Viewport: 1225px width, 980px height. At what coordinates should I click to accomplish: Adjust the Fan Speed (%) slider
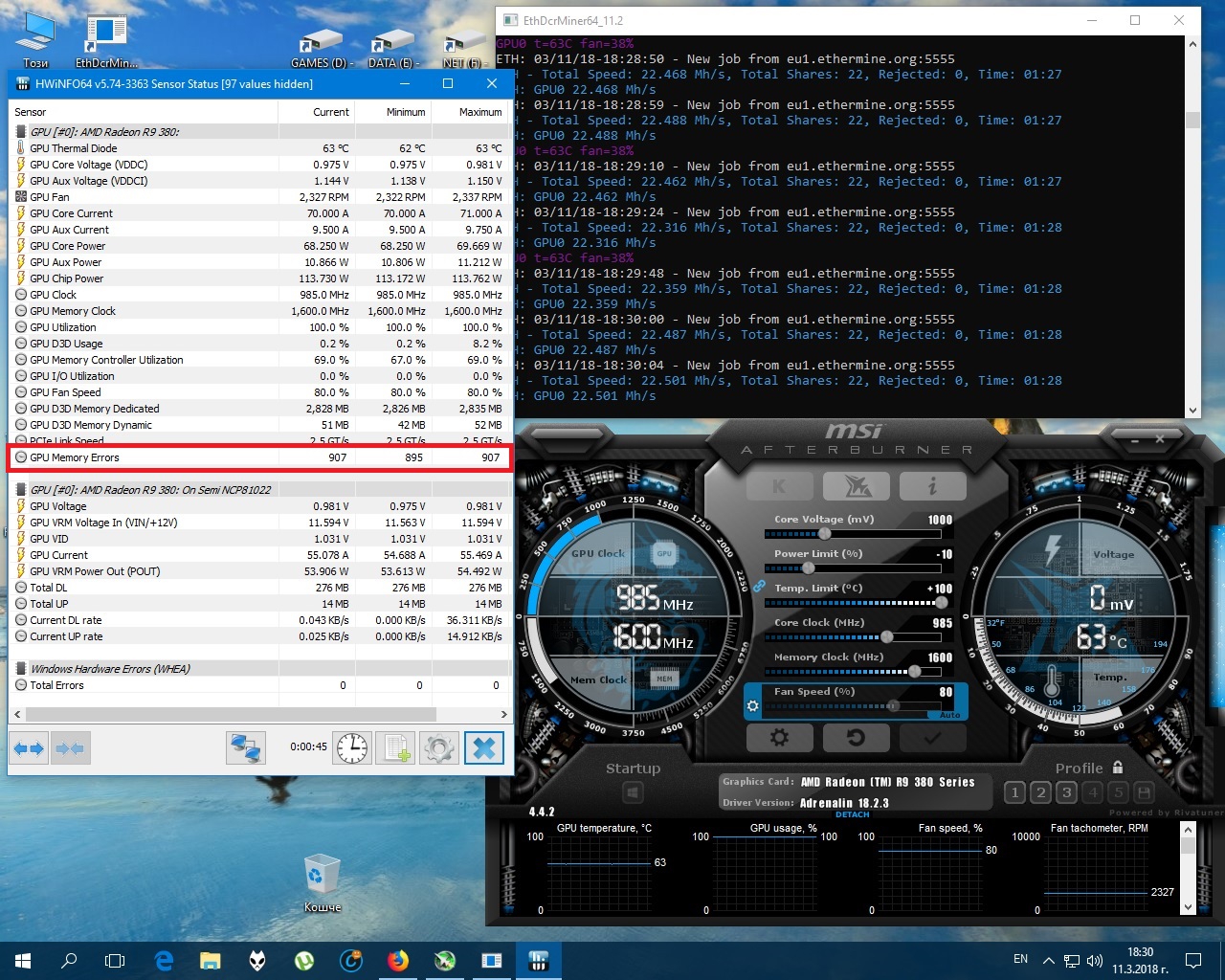[893, 706]
